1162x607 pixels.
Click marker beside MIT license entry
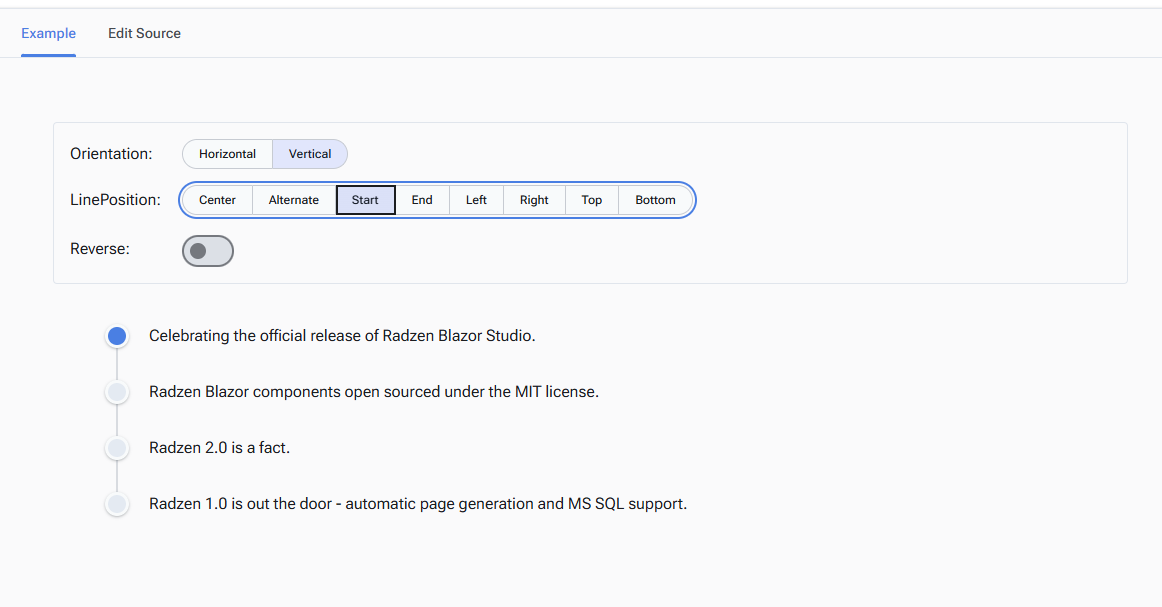[x=117, y=392]
